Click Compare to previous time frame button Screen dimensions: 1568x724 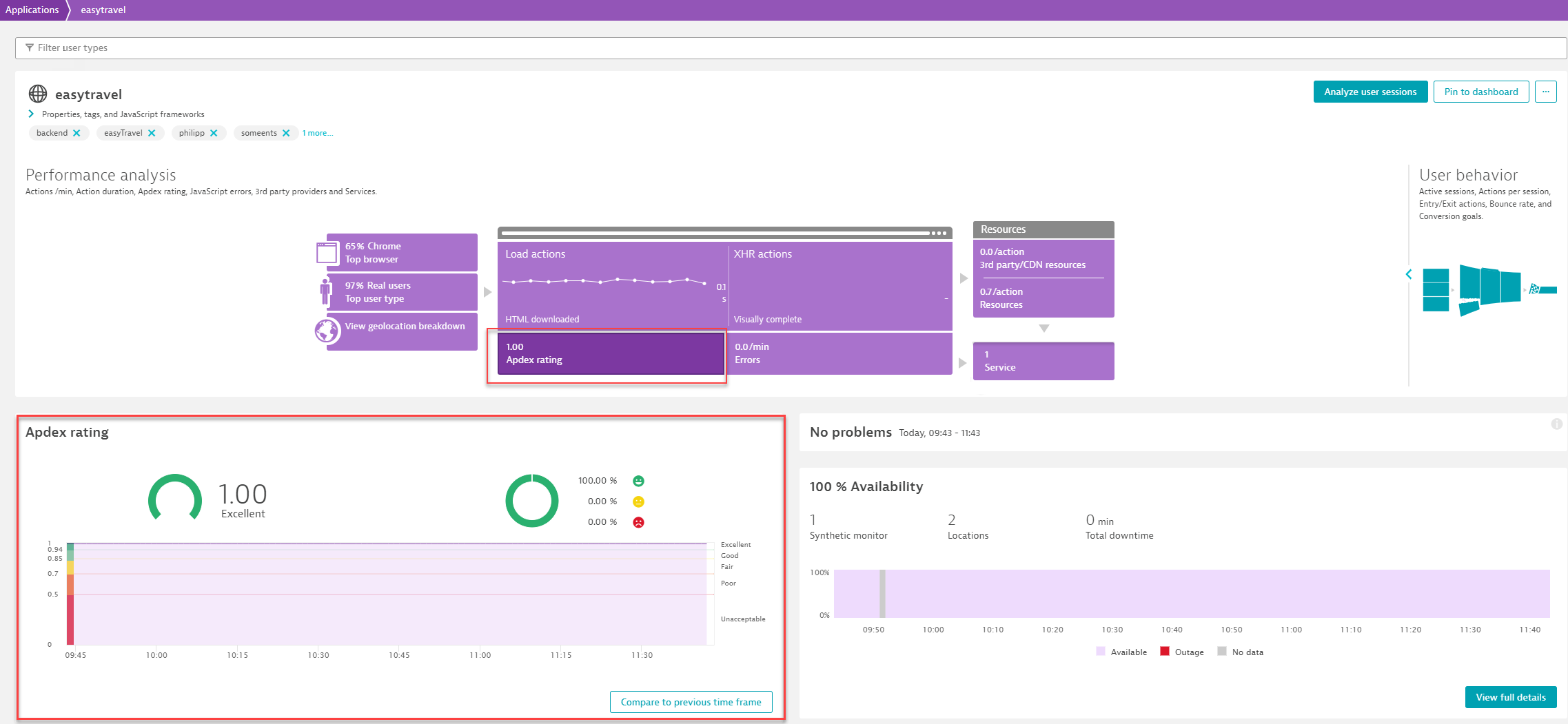691,702
